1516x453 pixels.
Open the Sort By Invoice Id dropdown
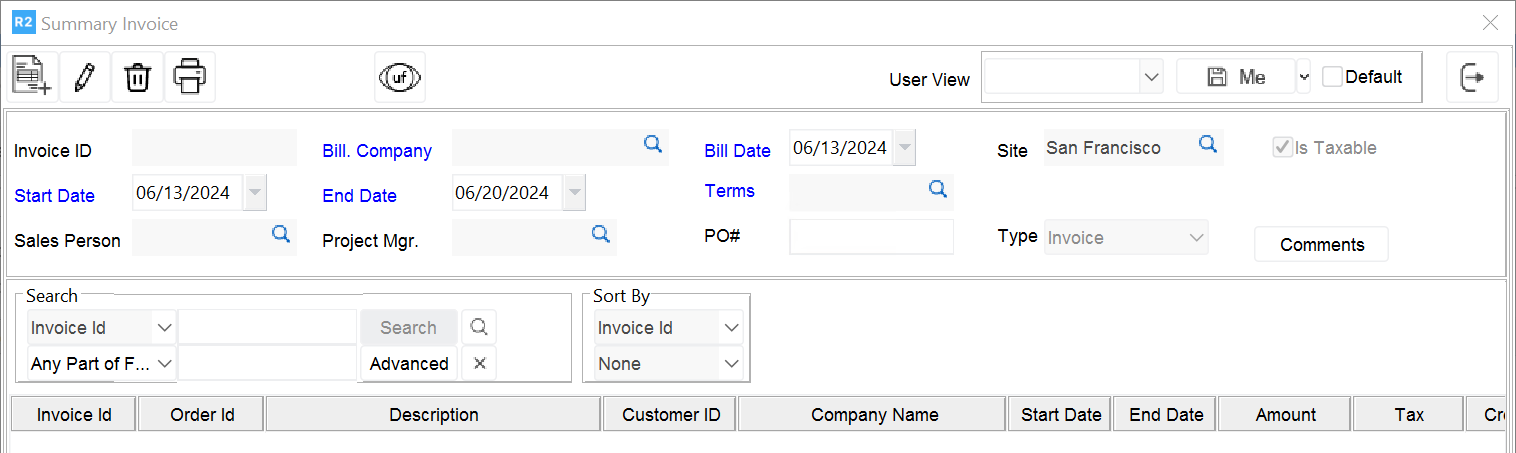click(732, 328)
